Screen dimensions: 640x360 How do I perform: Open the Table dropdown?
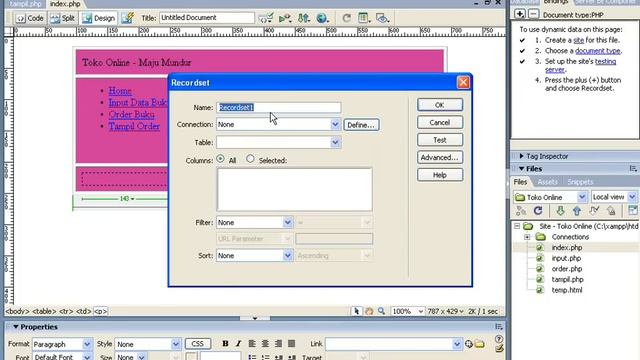[x=335, y=142]
